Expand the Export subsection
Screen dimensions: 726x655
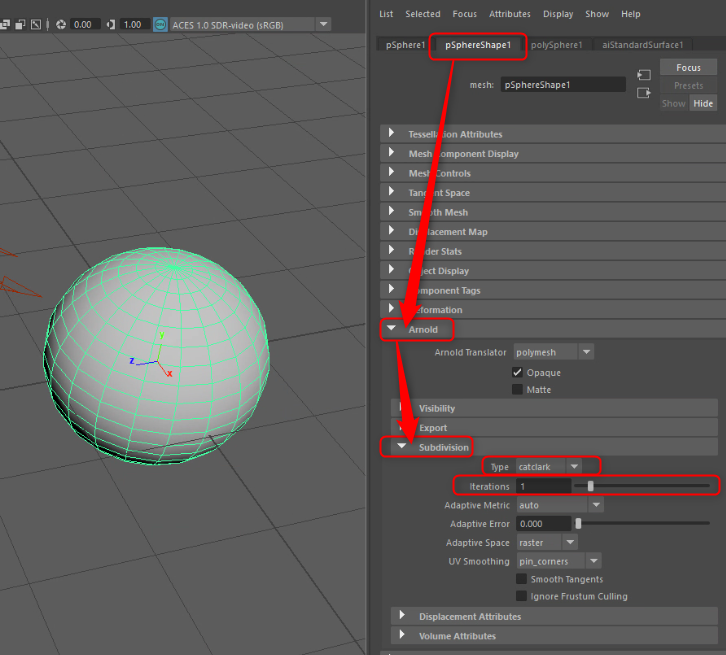(x=554, y=428)
